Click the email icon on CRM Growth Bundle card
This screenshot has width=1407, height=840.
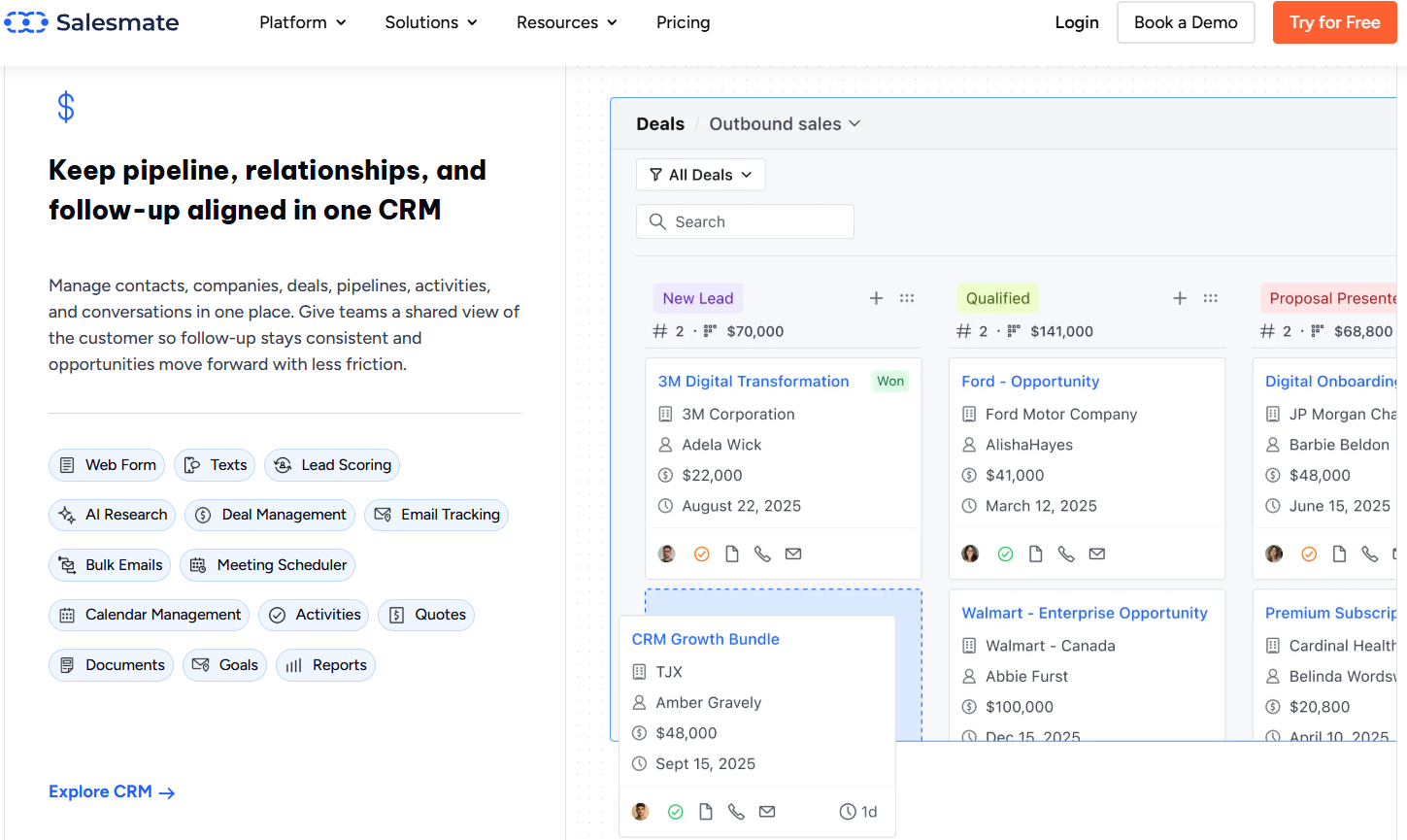click(x=767, y=812)
